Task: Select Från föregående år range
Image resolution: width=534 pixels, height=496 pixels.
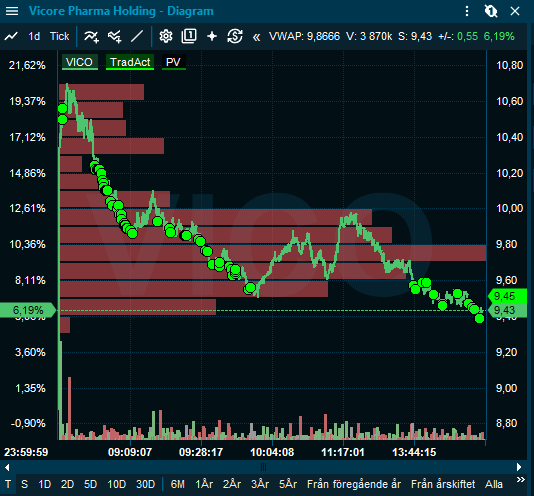Action: pyautogui.click(x=354, y=484)
